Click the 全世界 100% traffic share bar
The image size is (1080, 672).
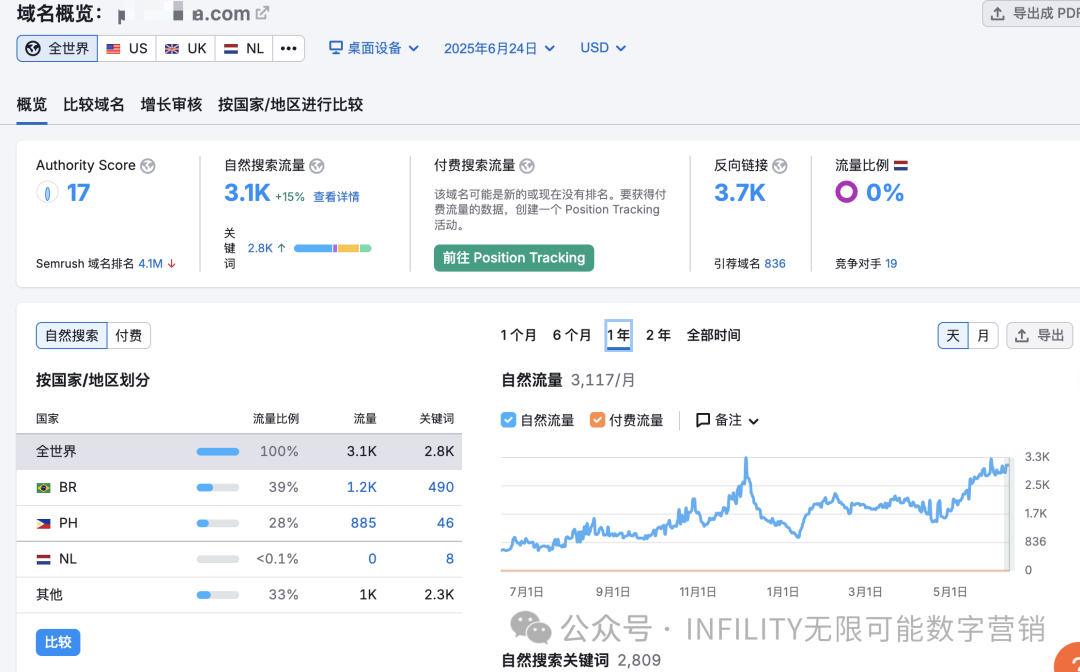point(218,452)
